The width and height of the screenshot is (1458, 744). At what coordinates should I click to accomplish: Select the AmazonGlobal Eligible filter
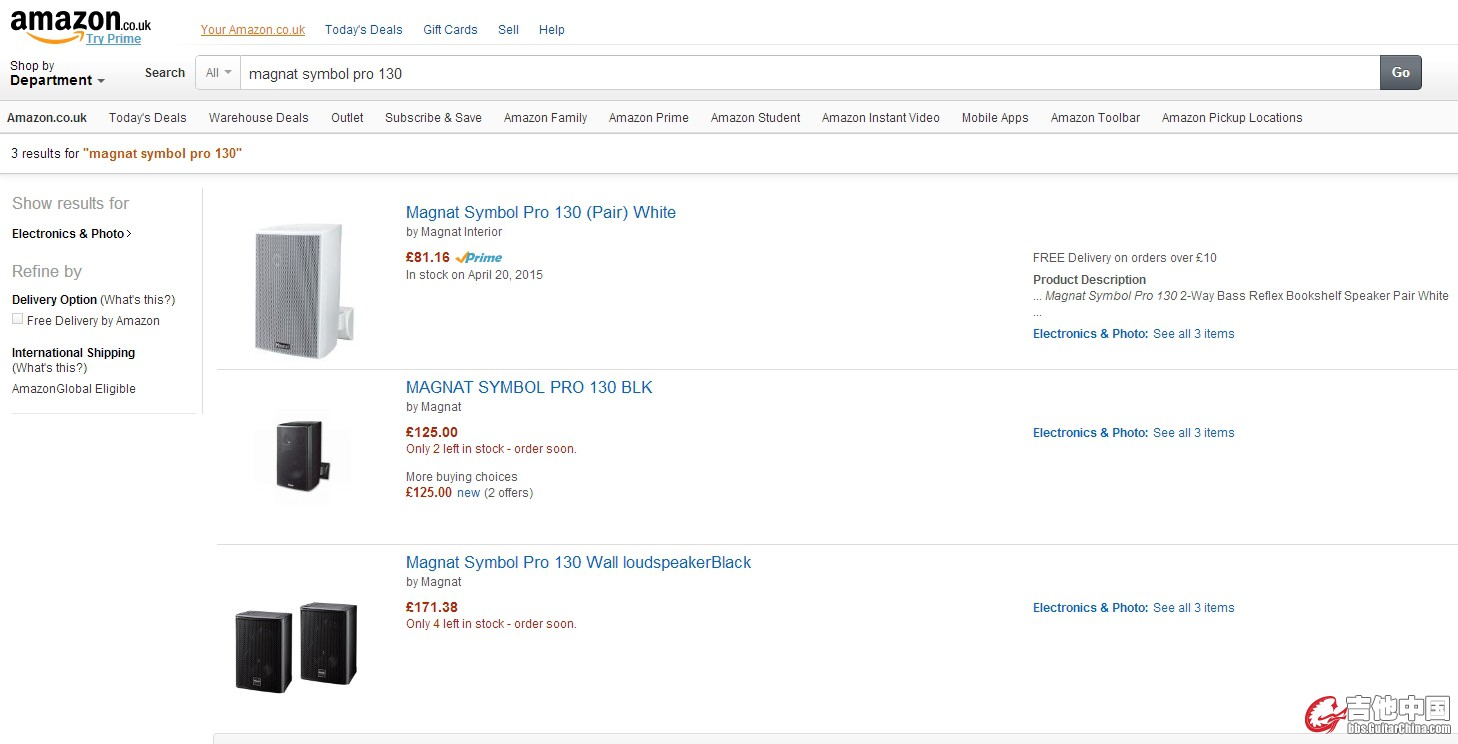pos(74,389)
